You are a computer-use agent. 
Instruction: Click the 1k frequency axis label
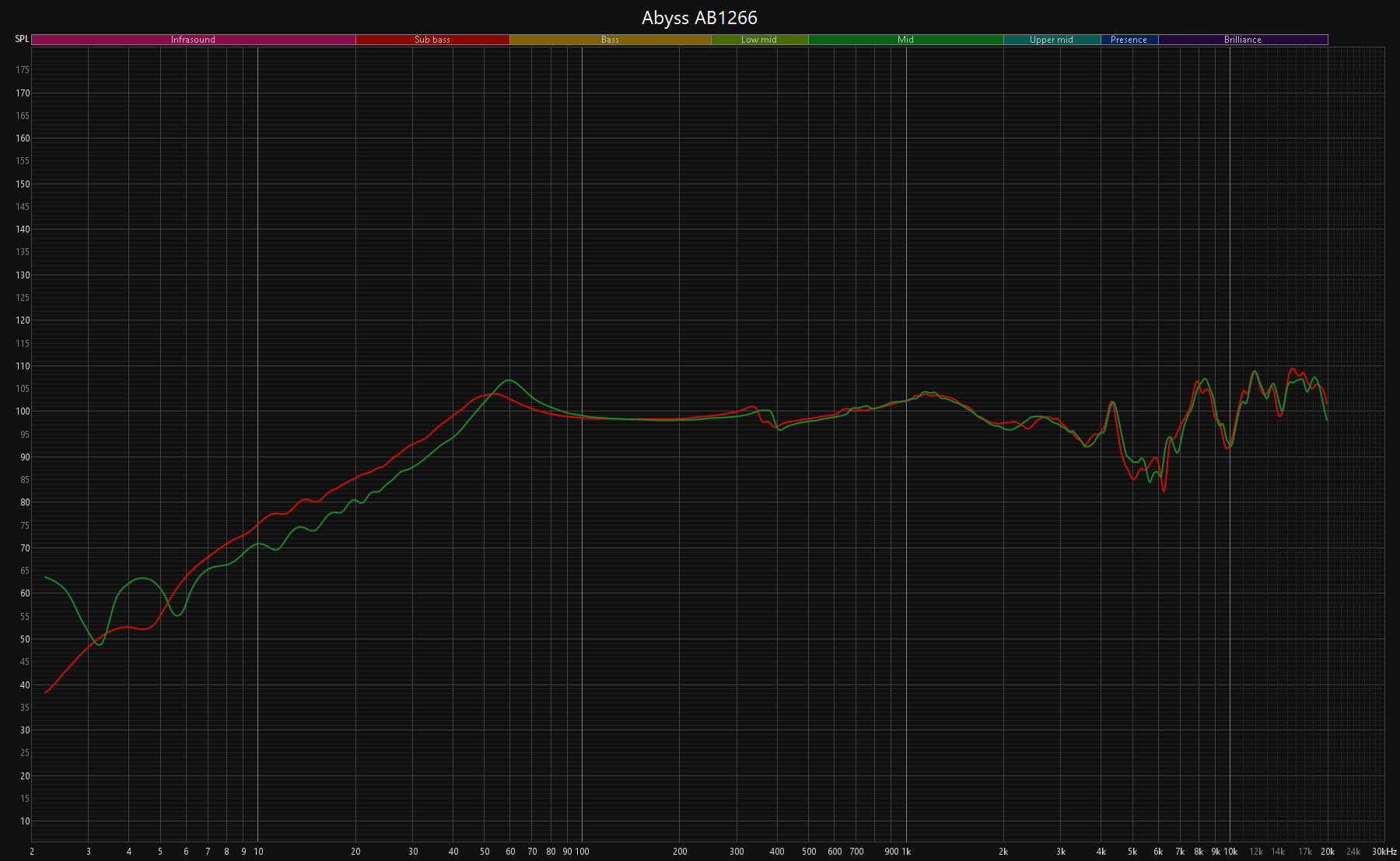905,852
